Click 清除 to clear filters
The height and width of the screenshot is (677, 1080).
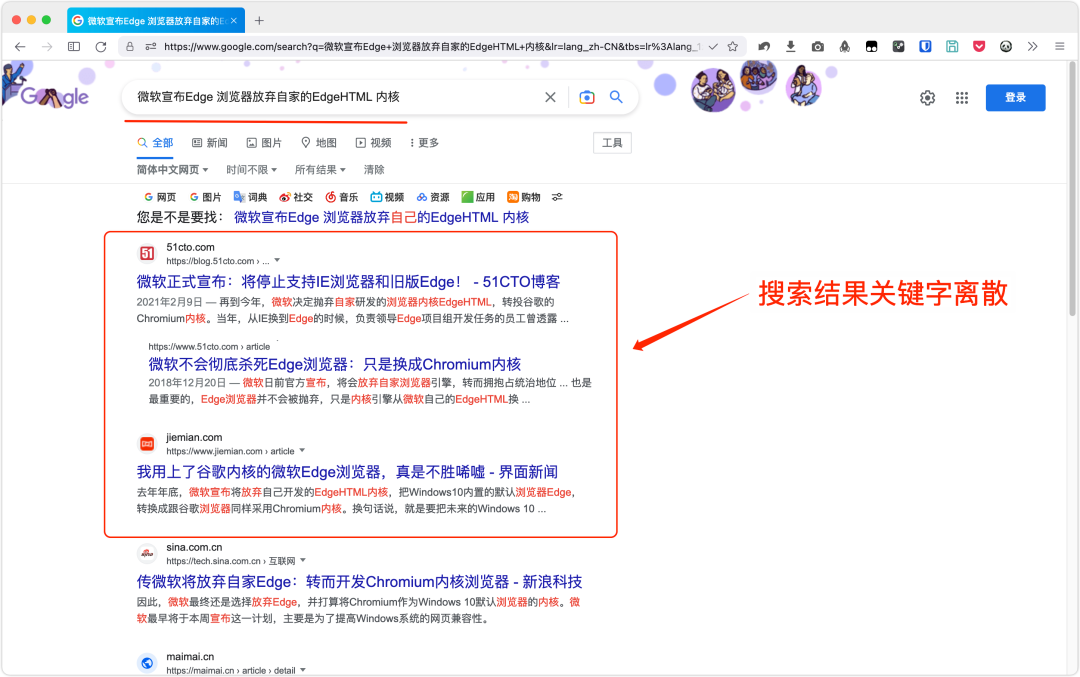point(374,169)
